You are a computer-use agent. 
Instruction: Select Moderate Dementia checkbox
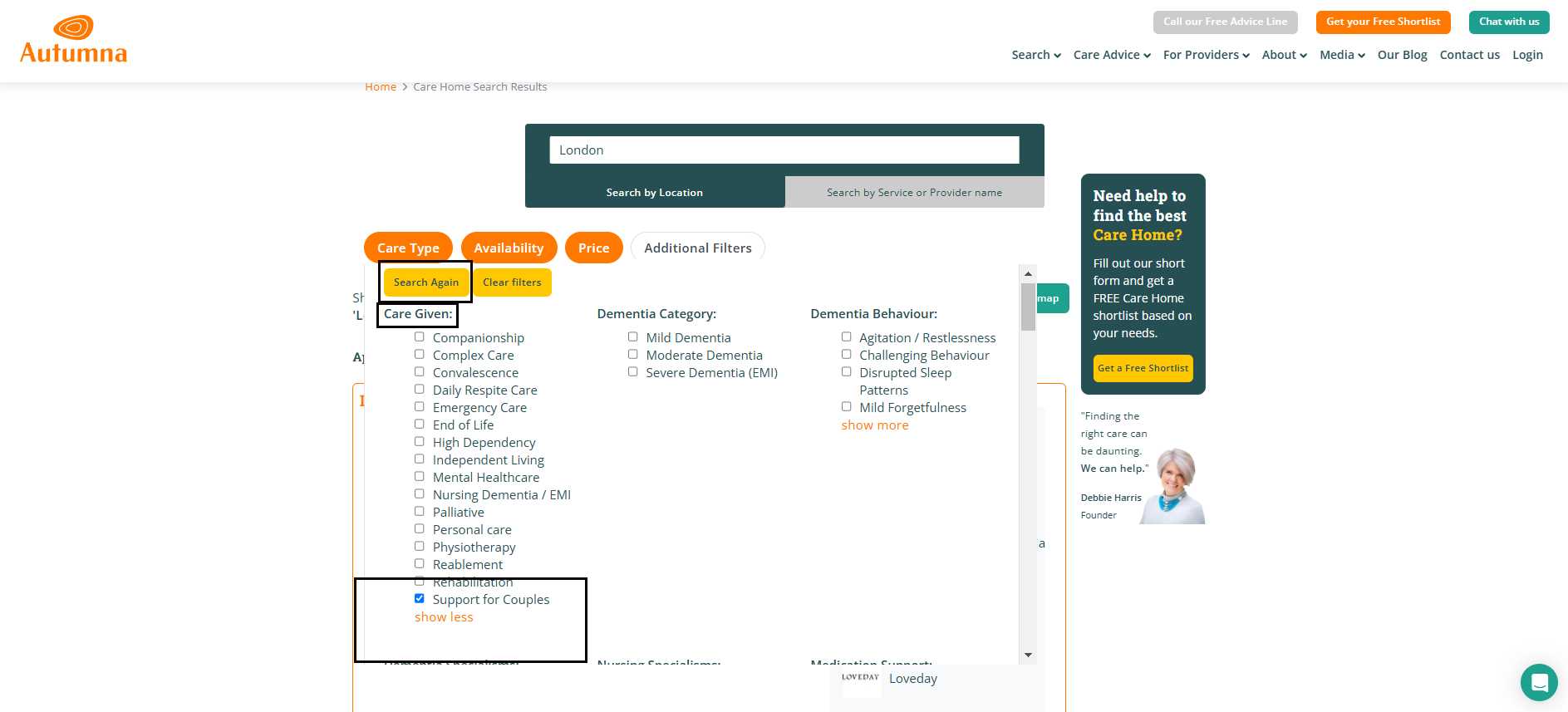(633, 355)
